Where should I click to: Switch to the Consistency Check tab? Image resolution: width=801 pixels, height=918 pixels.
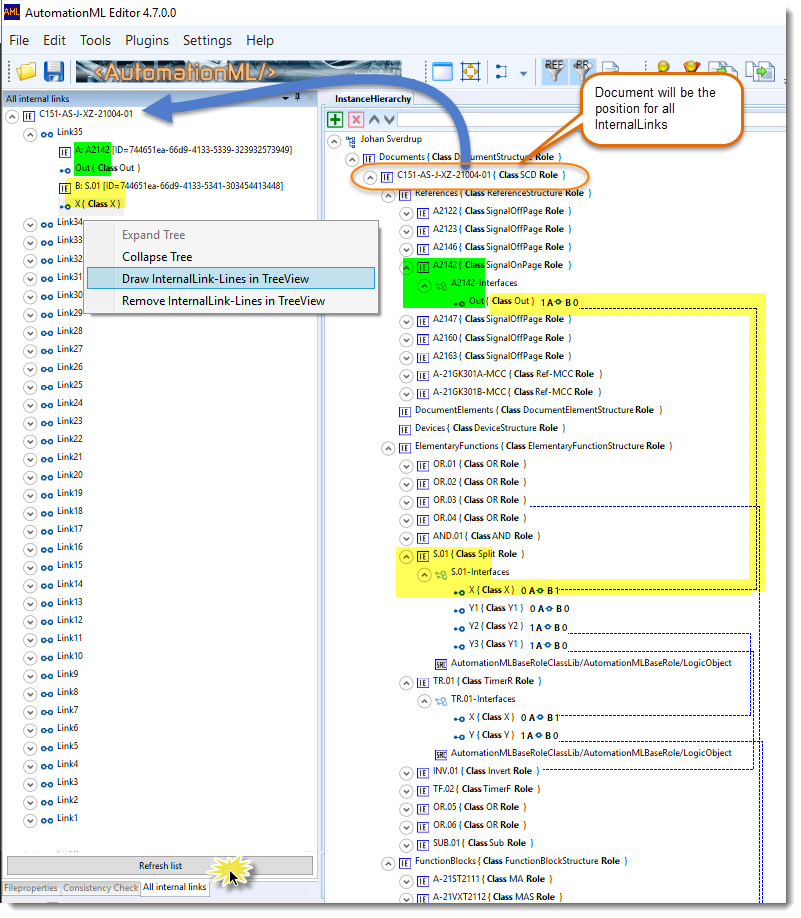coord(101,888)
